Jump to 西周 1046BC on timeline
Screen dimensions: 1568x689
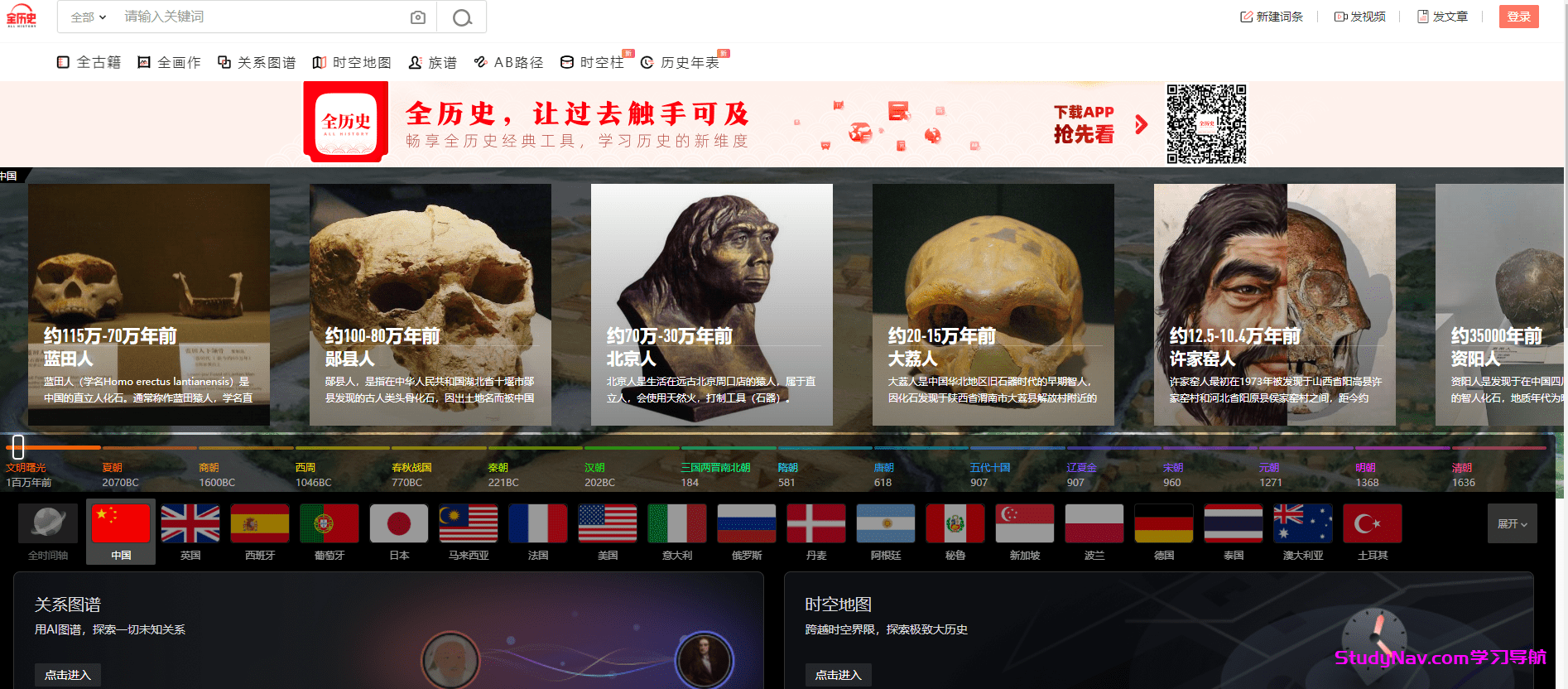click(314, 475)
